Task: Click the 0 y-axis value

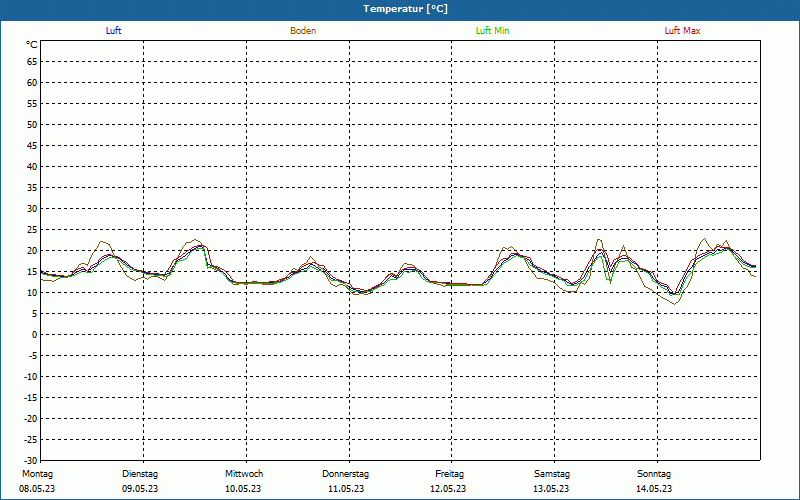Action: 35,335
